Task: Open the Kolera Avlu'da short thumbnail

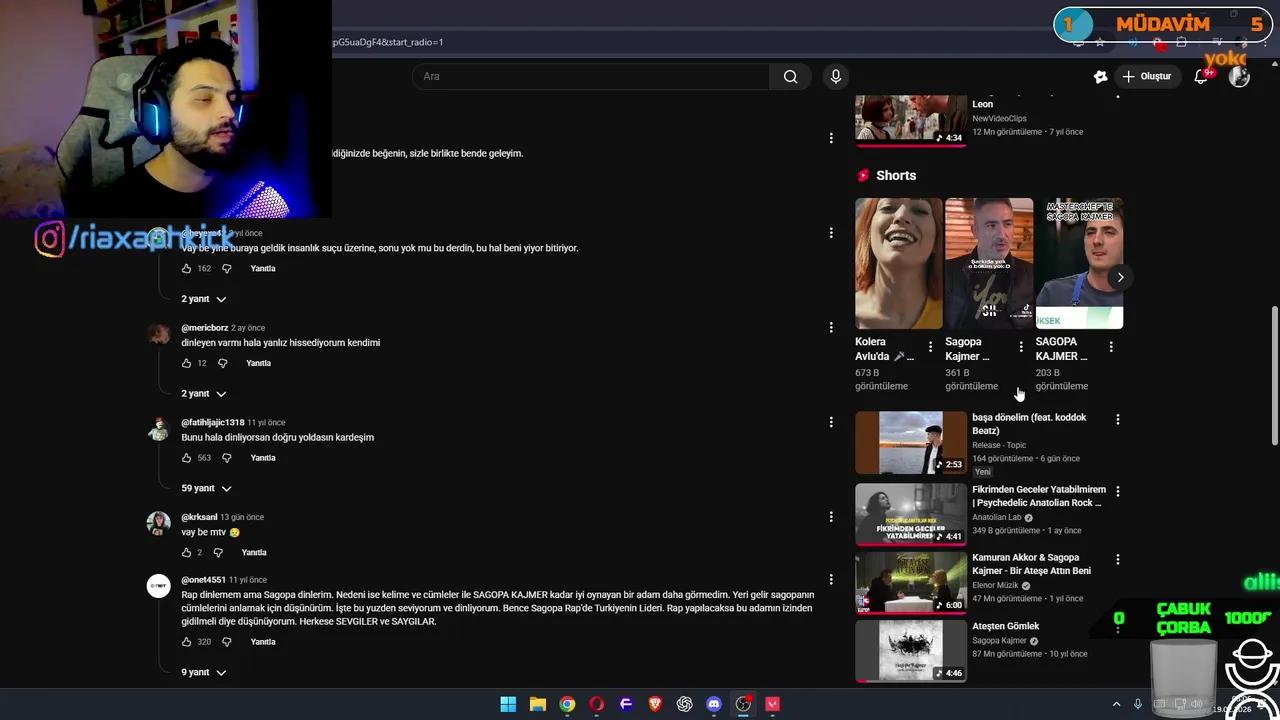Action: coord(899,263)
